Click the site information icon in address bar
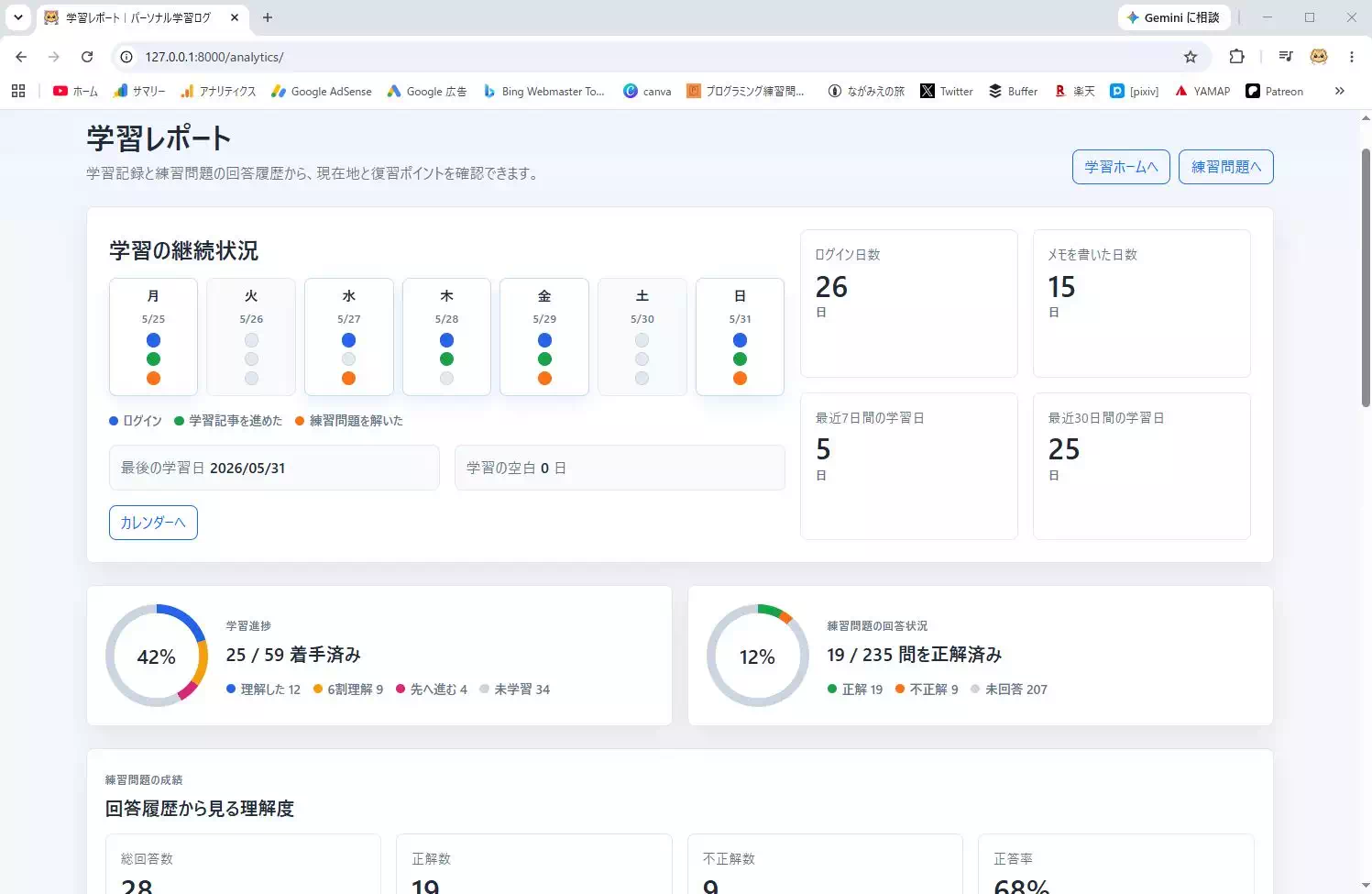 [126, 57]
